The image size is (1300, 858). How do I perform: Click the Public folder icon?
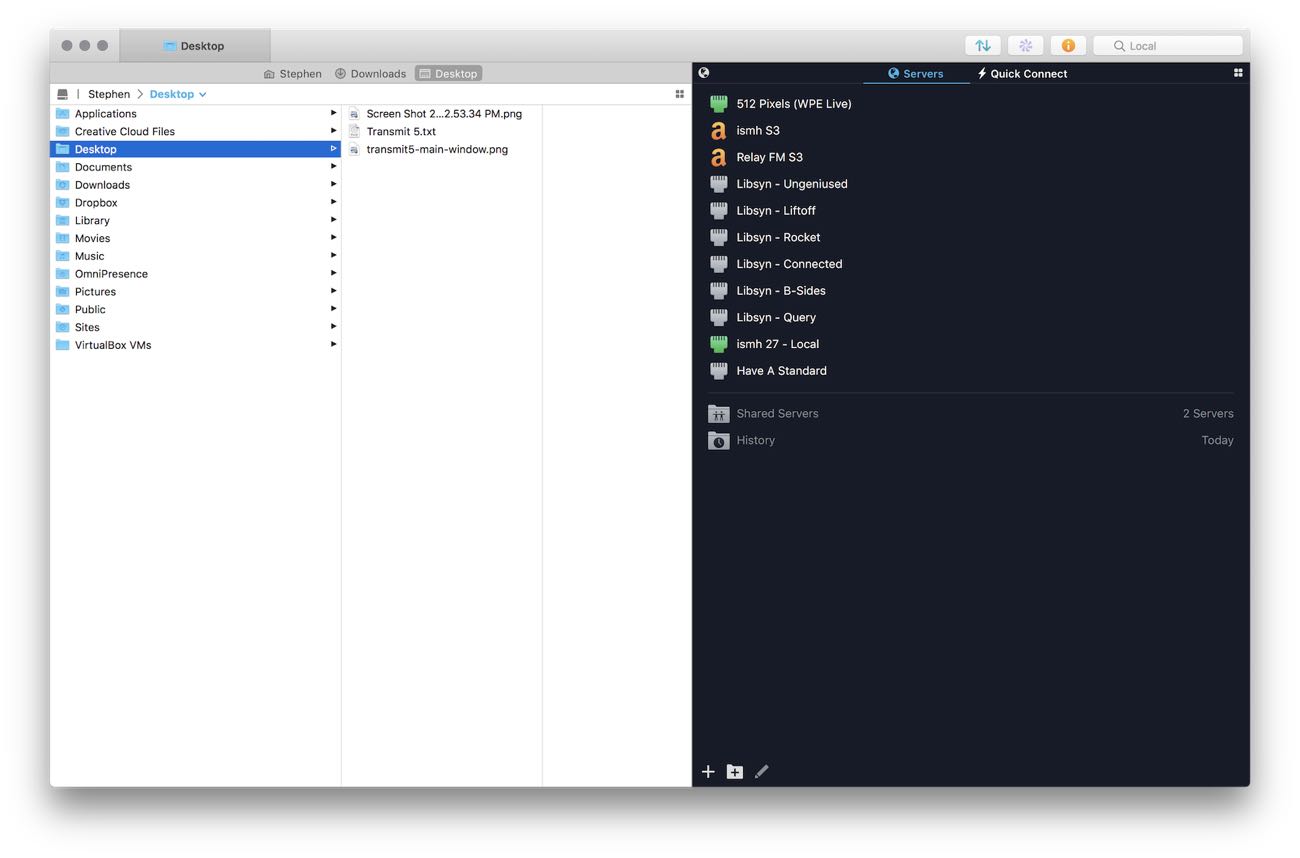pyautogui.click(x=63, y=310)
